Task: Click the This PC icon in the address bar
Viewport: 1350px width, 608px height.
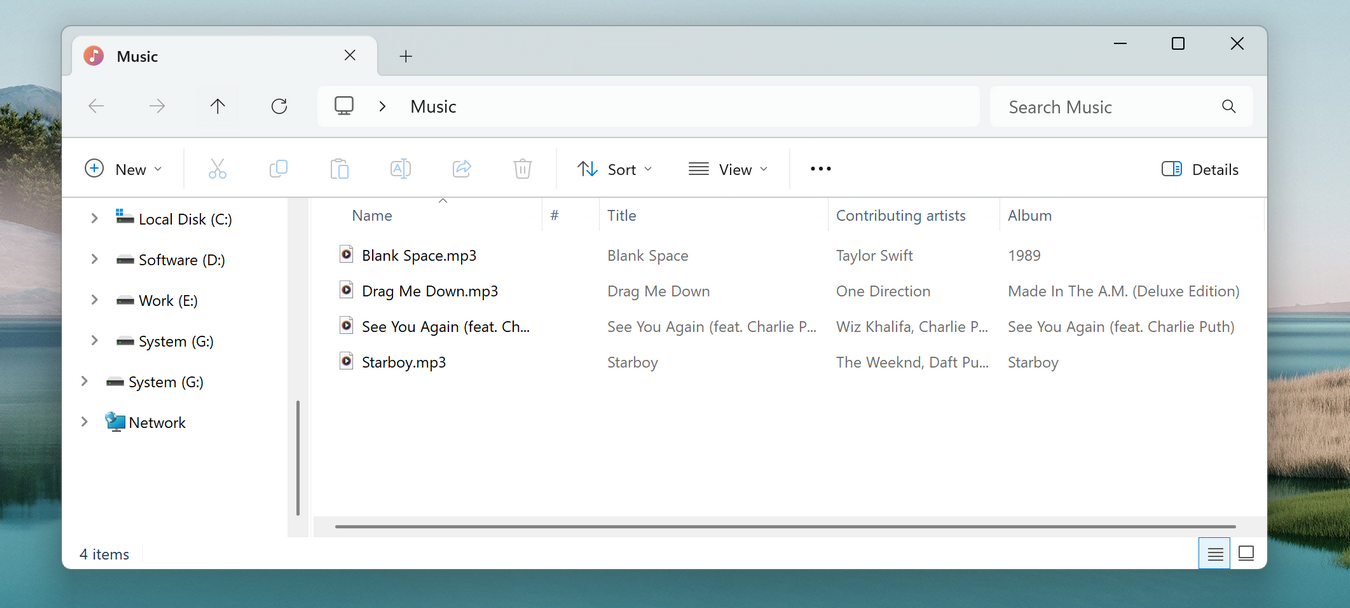Action: click(345, 106)
